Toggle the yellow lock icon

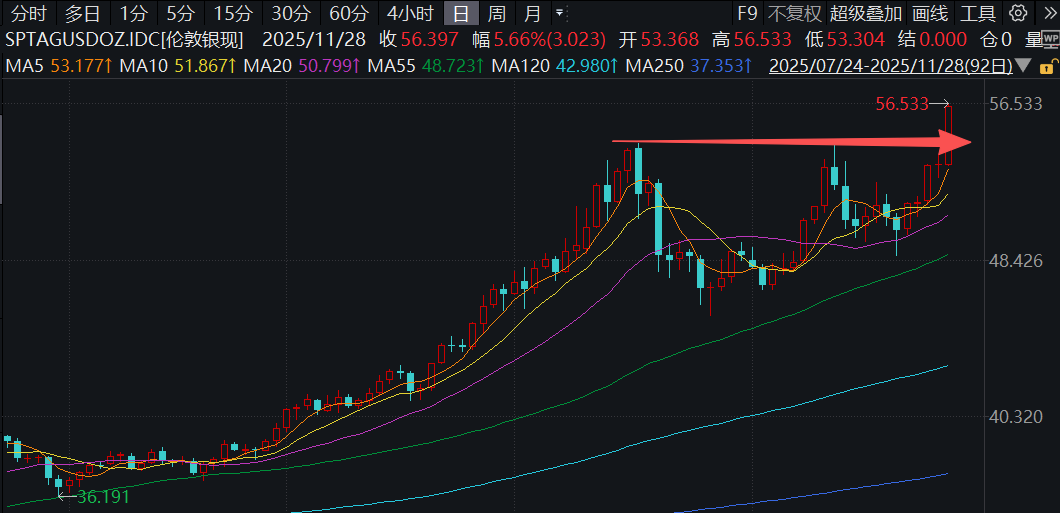(x=1047, y=66)
